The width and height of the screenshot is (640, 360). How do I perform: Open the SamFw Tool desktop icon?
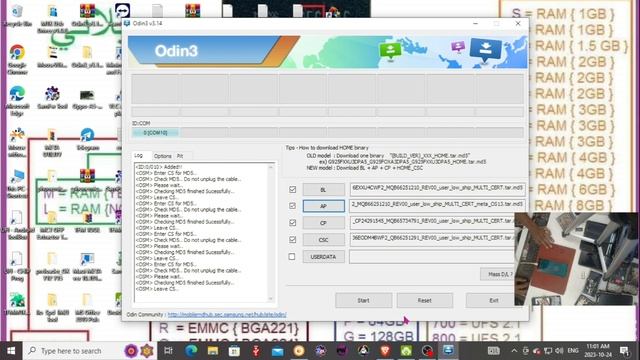[52, 98]
